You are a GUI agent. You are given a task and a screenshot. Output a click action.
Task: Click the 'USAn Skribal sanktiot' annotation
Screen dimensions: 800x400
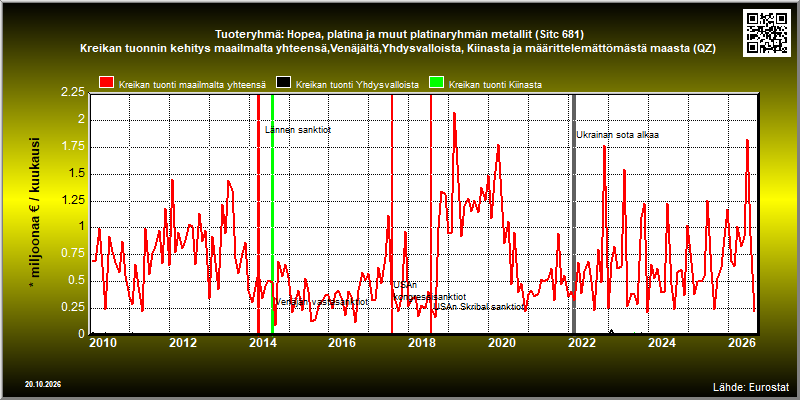[481, 307]
